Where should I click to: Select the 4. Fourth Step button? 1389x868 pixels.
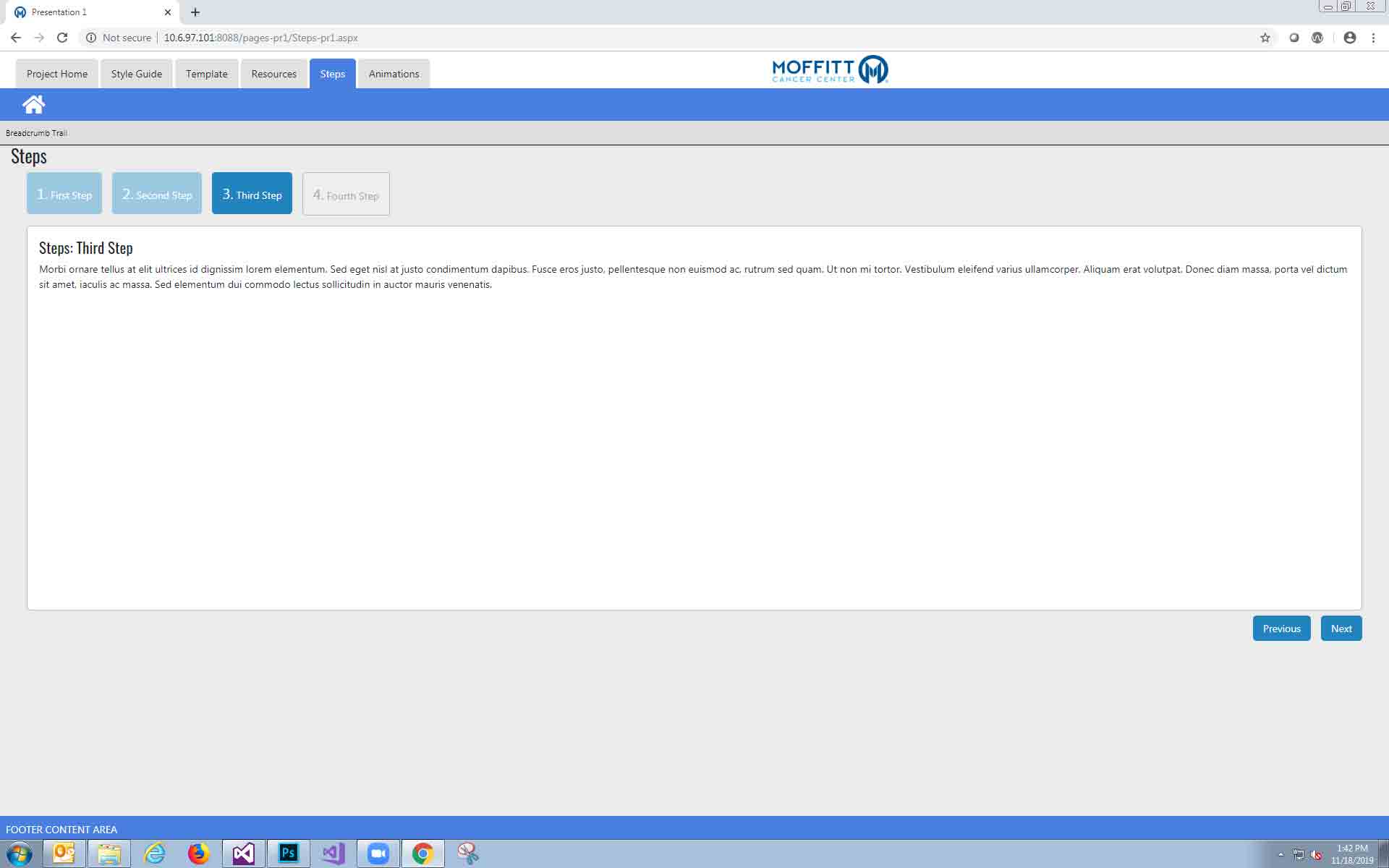pos(346,194)
